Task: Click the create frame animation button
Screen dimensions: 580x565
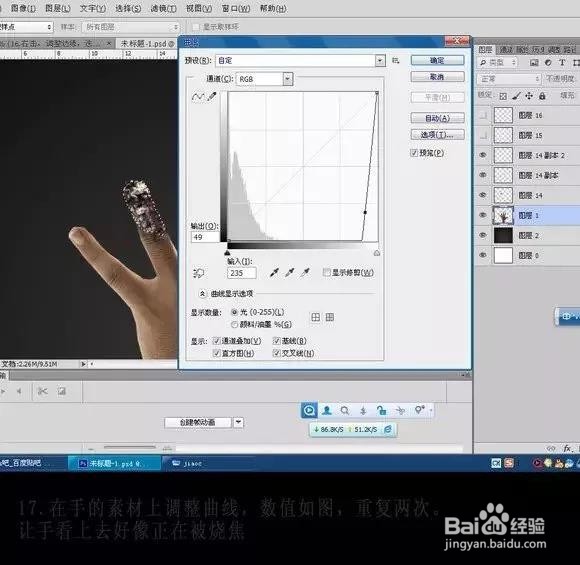Action: pyautogui.click(x=198, y=422)
